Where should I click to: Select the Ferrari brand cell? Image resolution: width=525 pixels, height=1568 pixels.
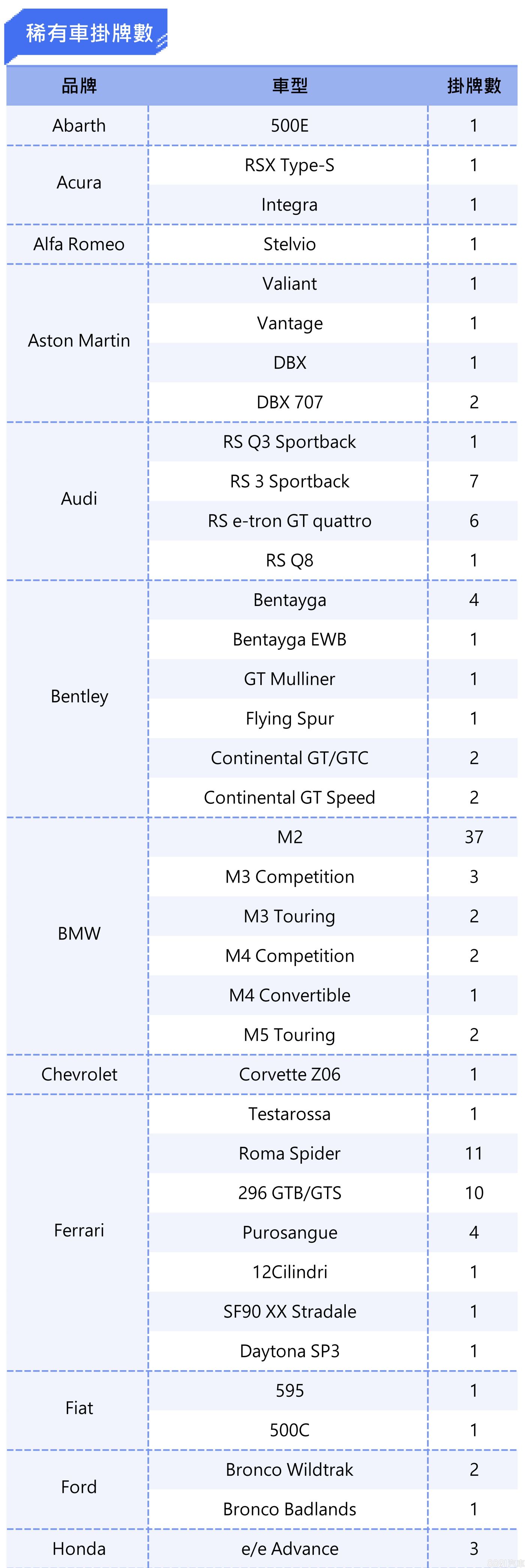(79, 1230)
